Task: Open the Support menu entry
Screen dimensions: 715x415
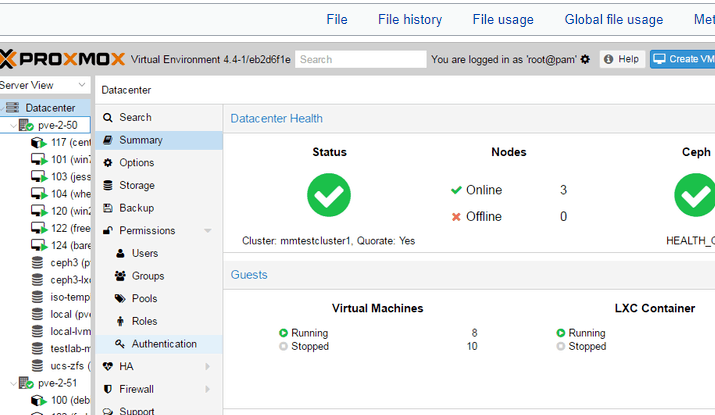Action: (x=159, y=410)
